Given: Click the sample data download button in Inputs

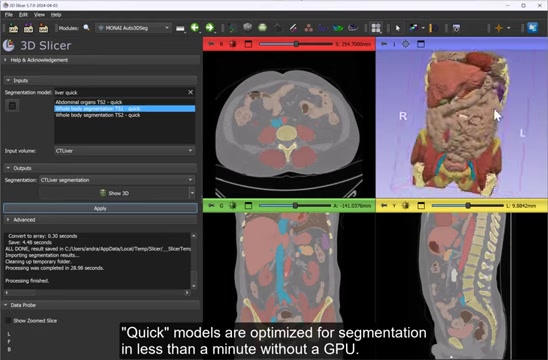Looking at the screenshot, I should coord(12,106).
